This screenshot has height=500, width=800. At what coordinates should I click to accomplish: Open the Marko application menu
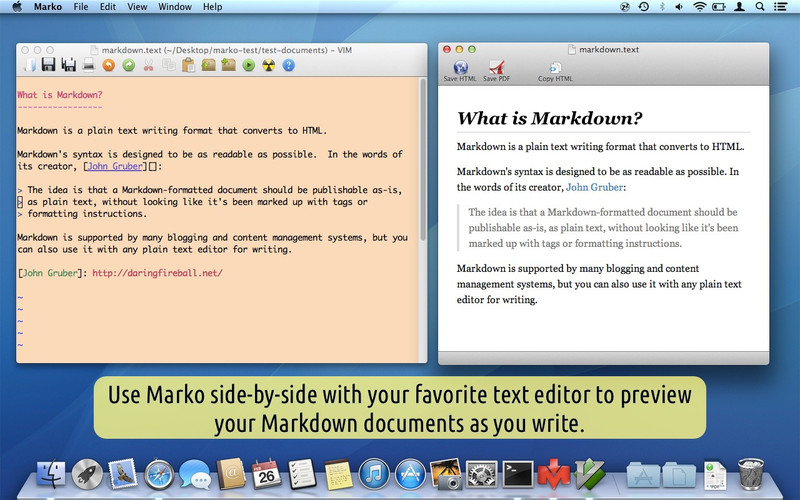48,7
